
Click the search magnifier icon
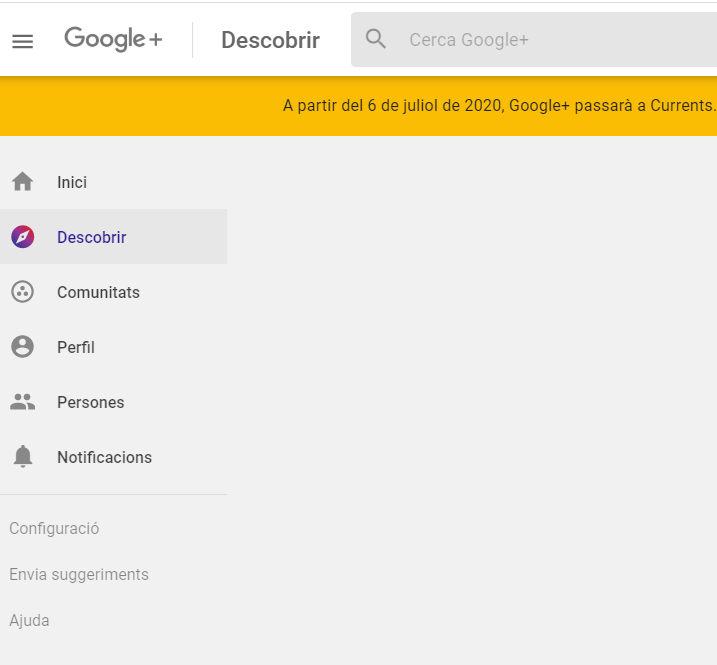point(375,39)
